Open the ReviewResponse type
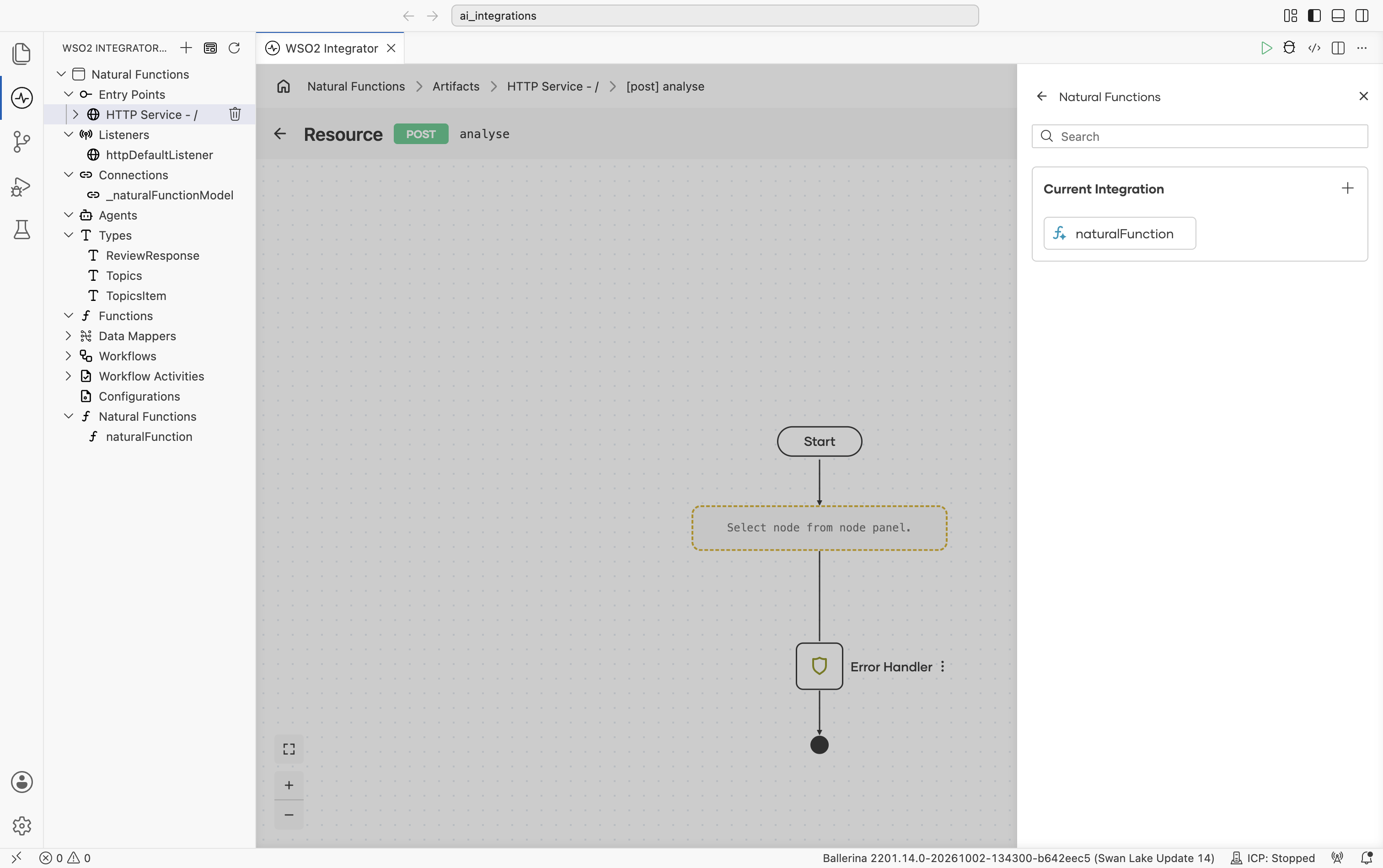 (153, 256)
